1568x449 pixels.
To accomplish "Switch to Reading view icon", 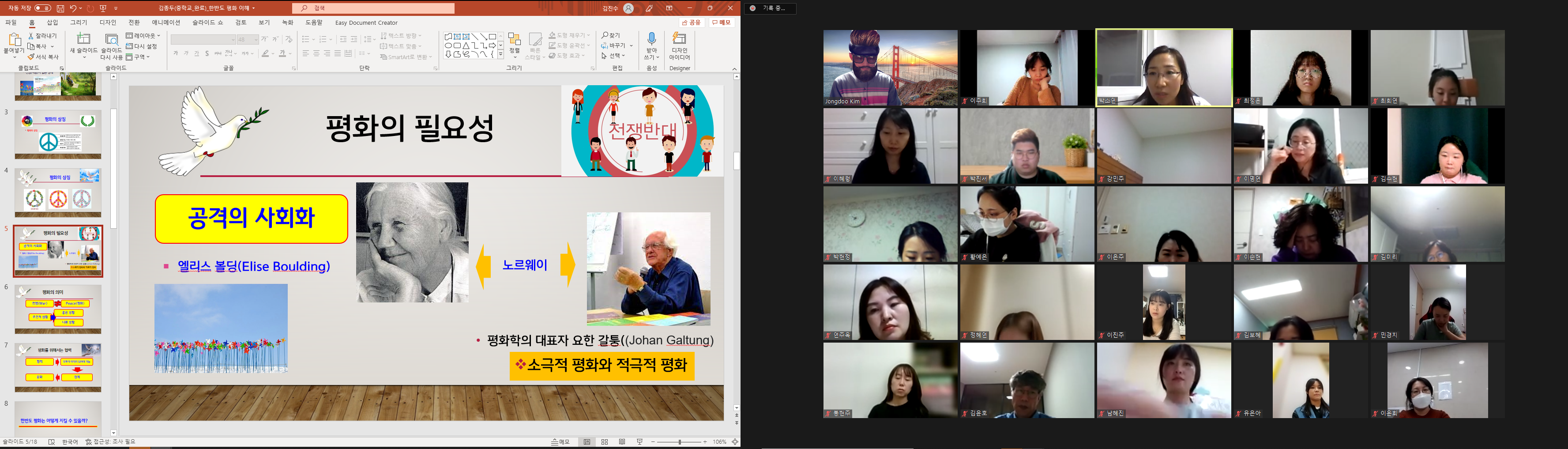I will point(622,442).
